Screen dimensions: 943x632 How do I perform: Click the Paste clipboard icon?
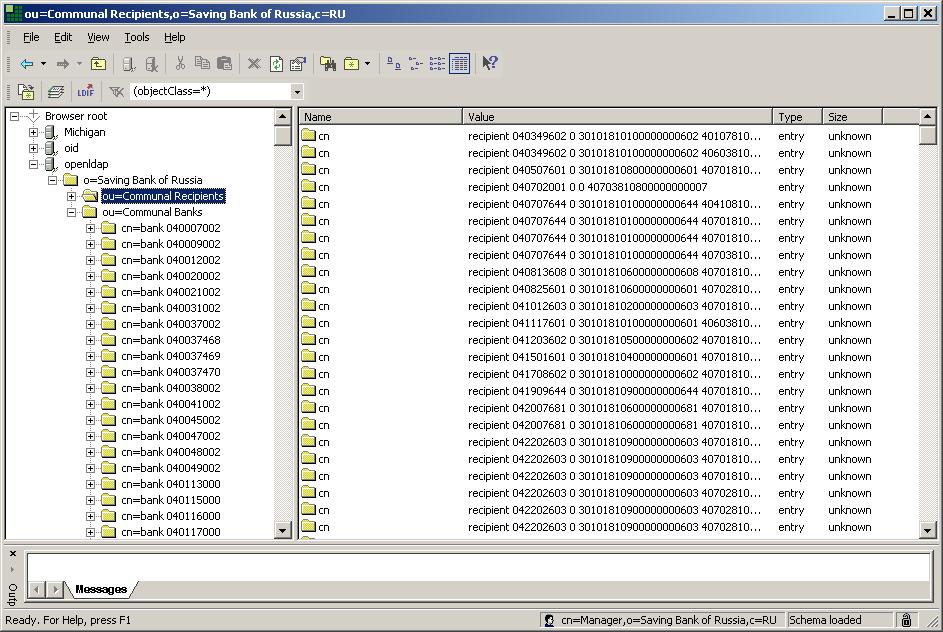tap(224, 63)
